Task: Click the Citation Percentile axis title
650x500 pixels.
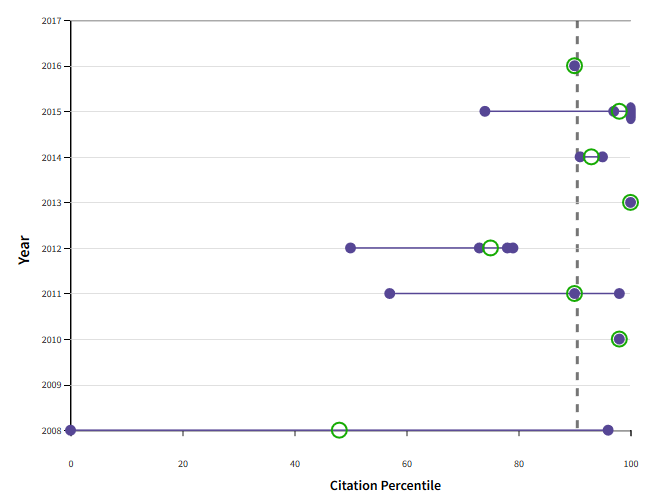Action: (x=385, y=486)
